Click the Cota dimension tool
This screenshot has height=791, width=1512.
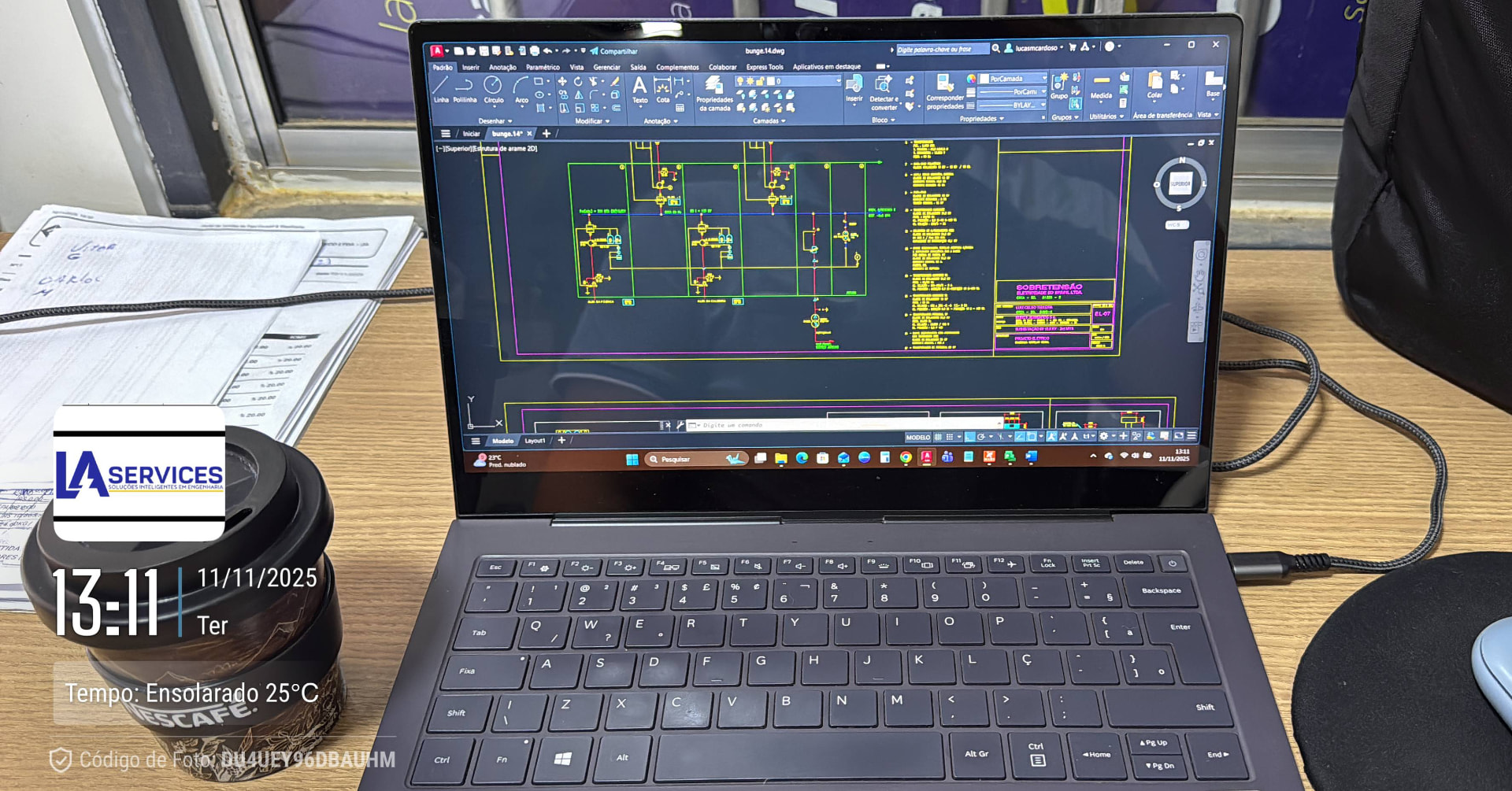(x=663, y=89)
